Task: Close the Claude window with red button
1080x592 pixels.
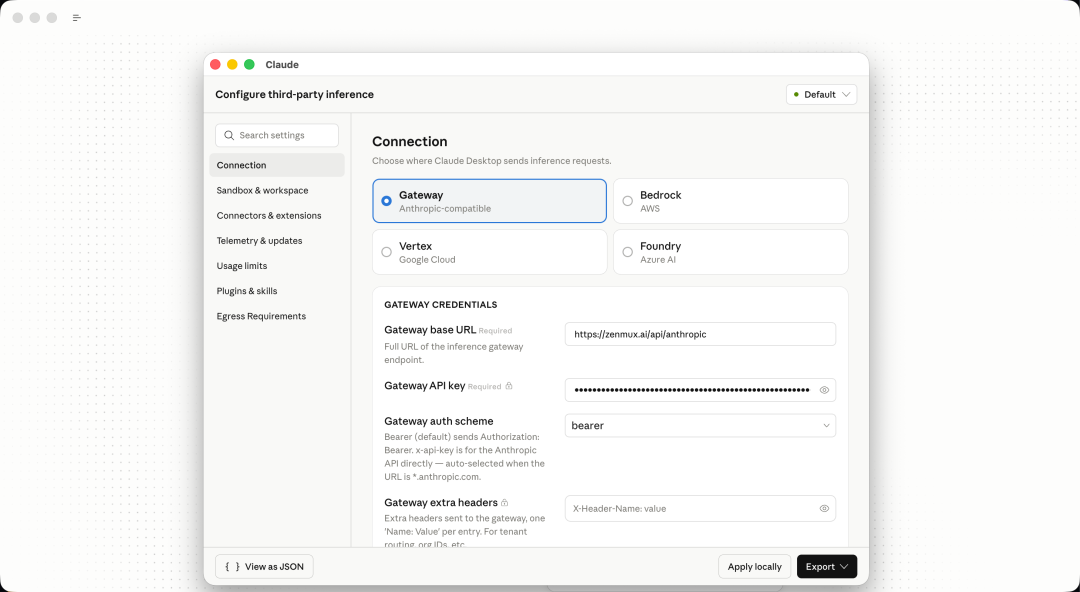Action: click(x=215, y=65)
